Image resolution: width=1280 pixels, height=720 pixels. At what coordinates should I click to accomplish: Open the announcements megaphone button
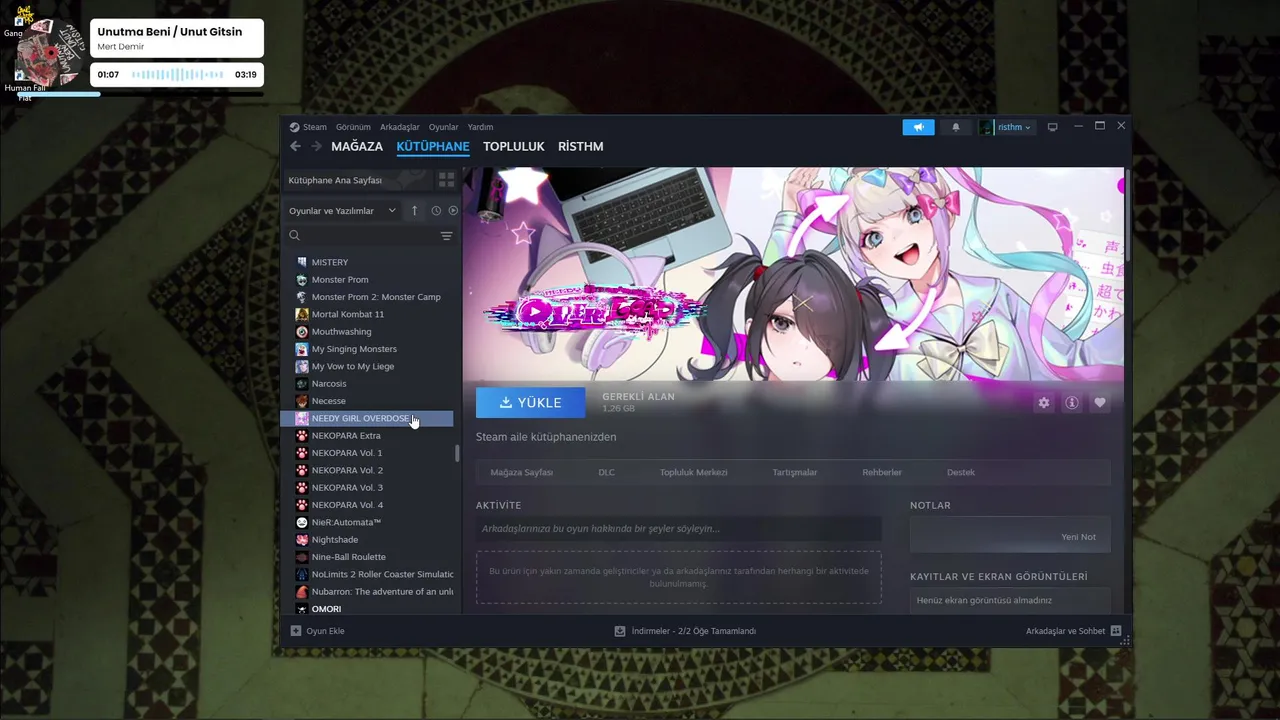[x=918, y=127]
